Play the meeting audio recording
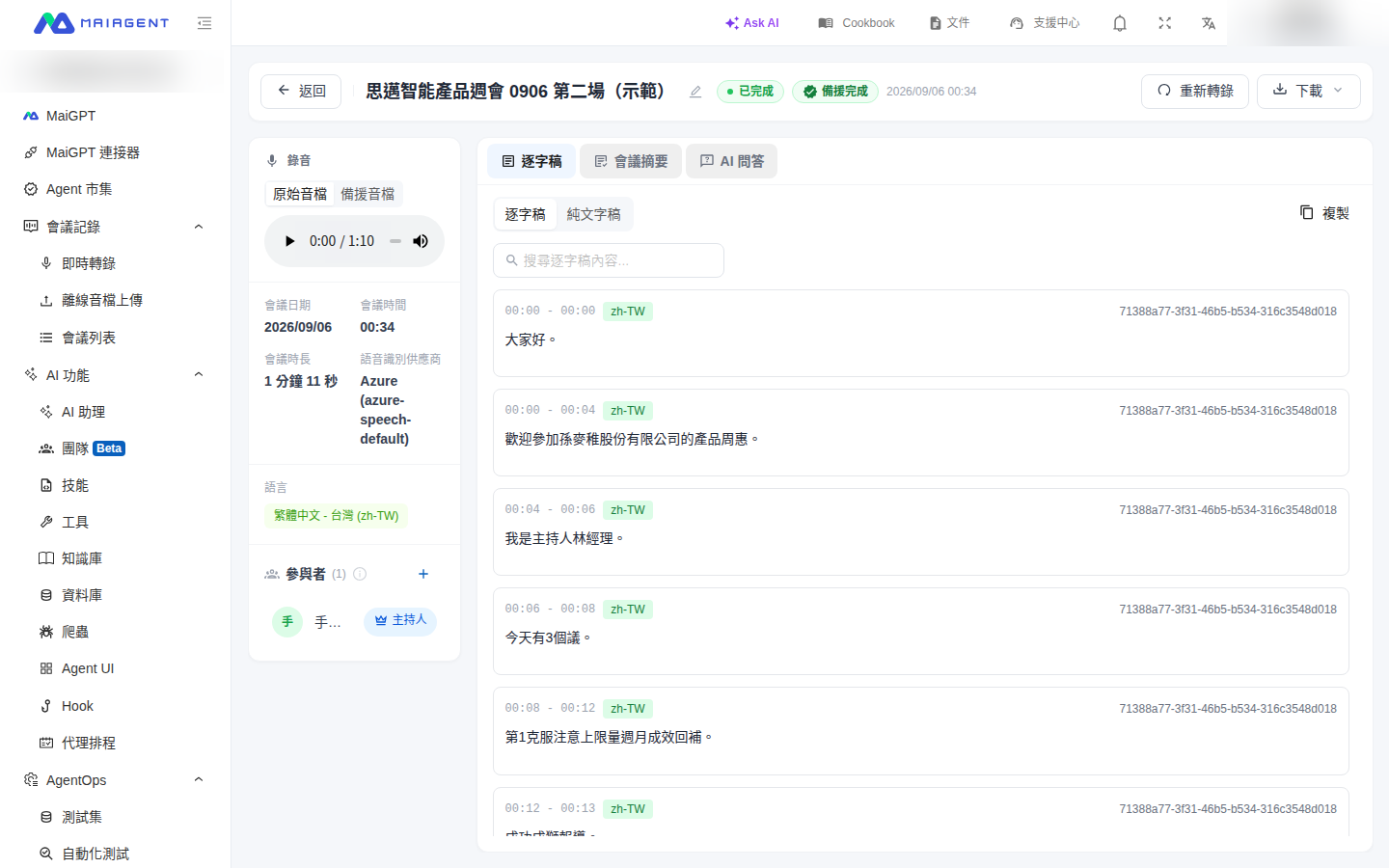 coord(289,241)
